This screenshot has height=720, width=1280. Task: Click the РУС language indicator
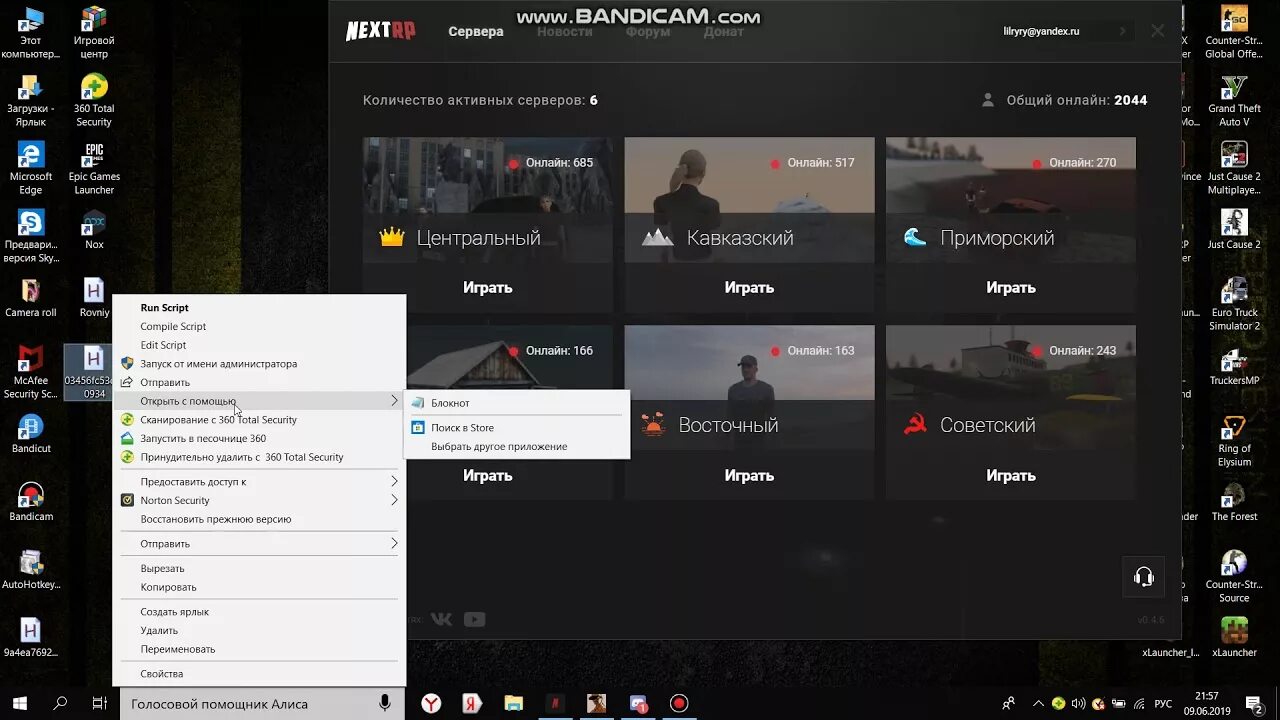[1163, 703]
